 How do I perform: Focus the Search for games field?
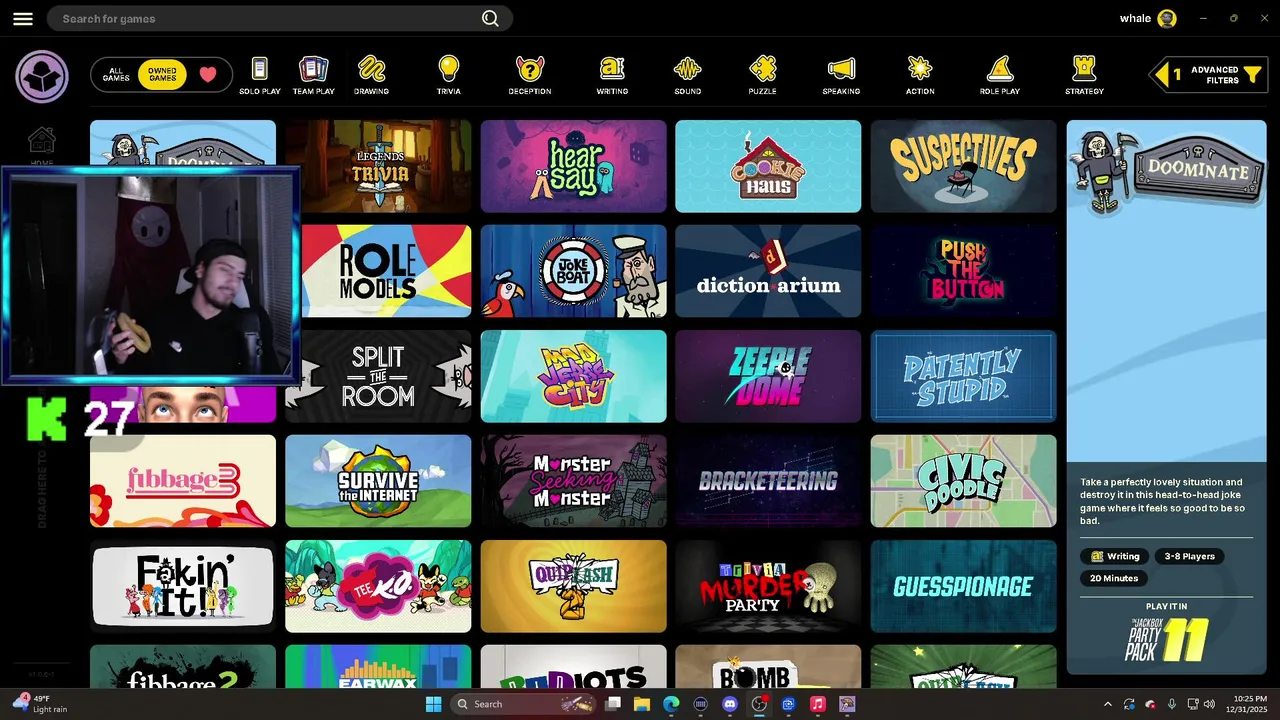click(x=280, y=18)
